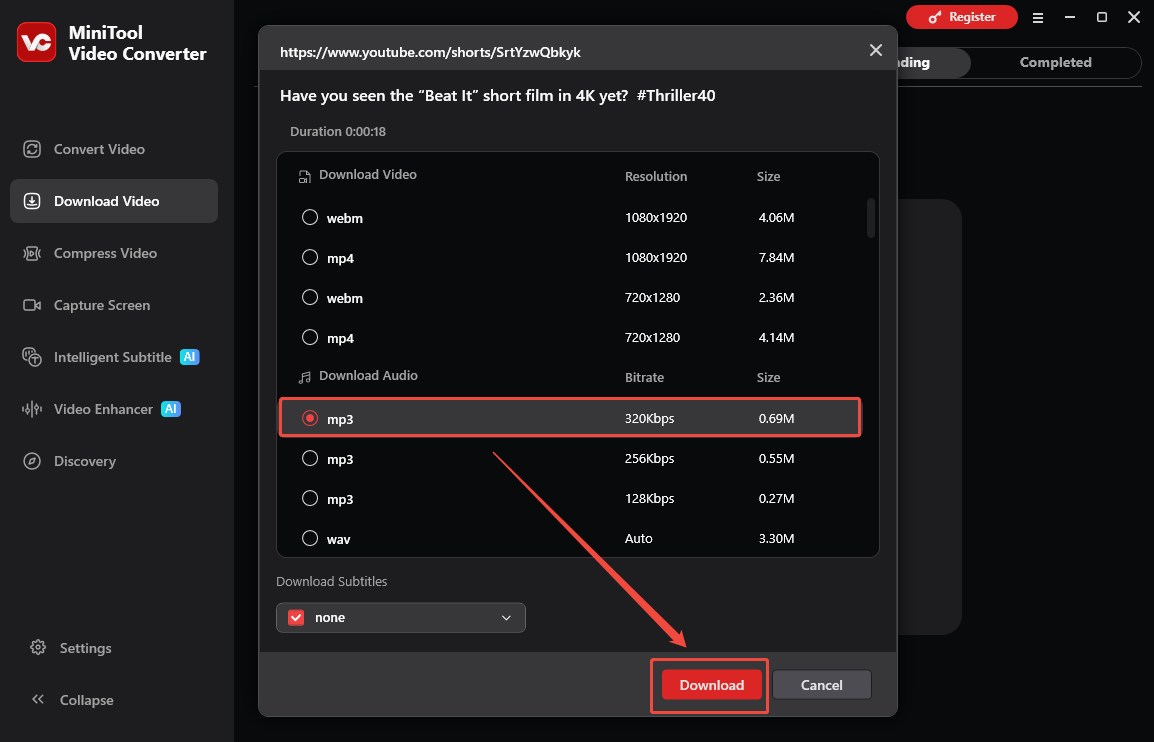The height and width of the screenshot is (742, 1154).
Task: Click the 0.27M size value
Action: [x=776, y=498]
